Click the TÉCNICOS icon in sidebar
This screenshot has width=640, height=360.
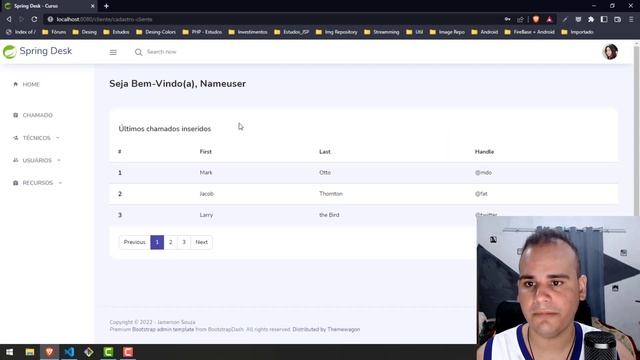pos(16,138)
